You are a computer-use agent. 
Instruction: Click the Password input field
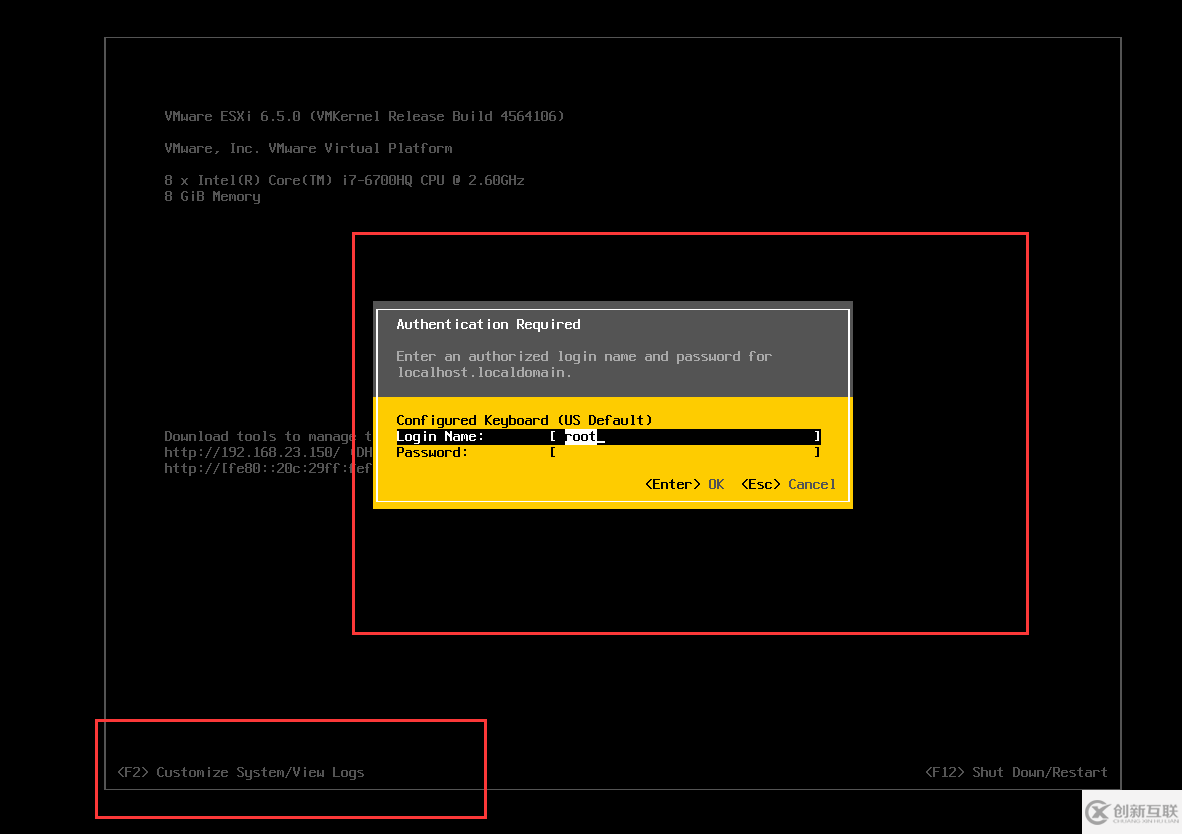coord(684,452)
